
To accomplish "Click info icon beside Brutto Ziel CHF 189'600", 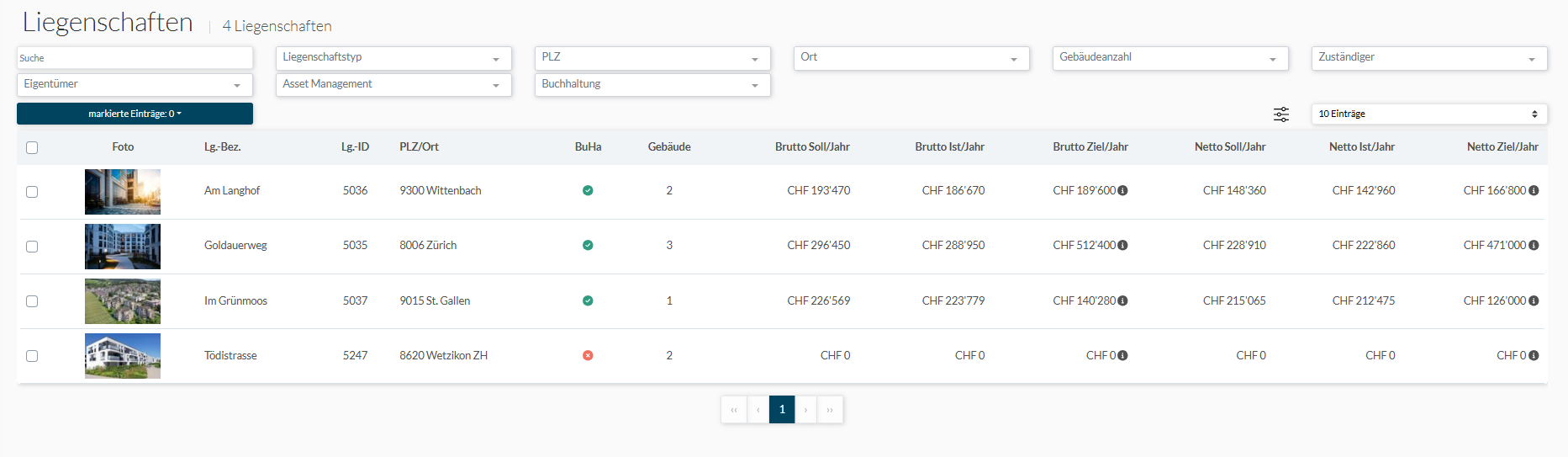I will tap(1122, 191).
